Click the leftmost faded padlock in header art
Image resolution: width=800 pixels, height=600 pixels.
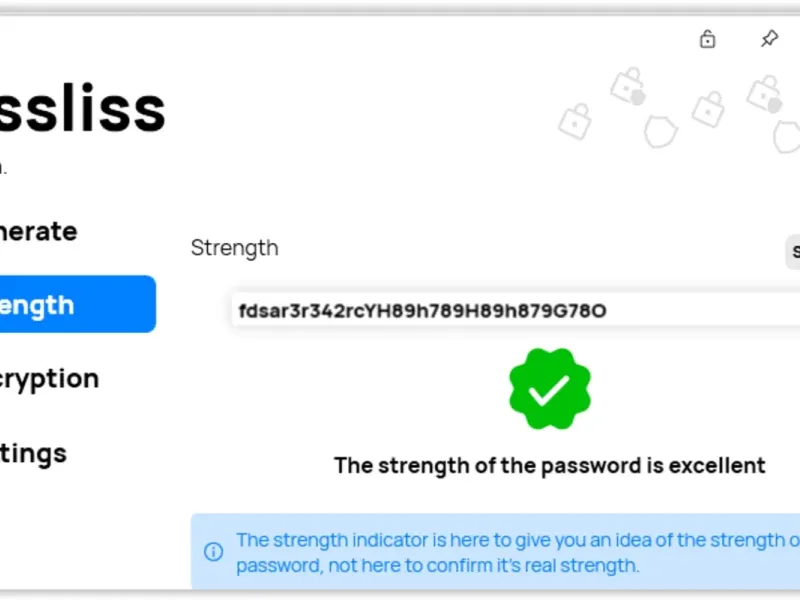pyautogui.click(x=575, y=121)
